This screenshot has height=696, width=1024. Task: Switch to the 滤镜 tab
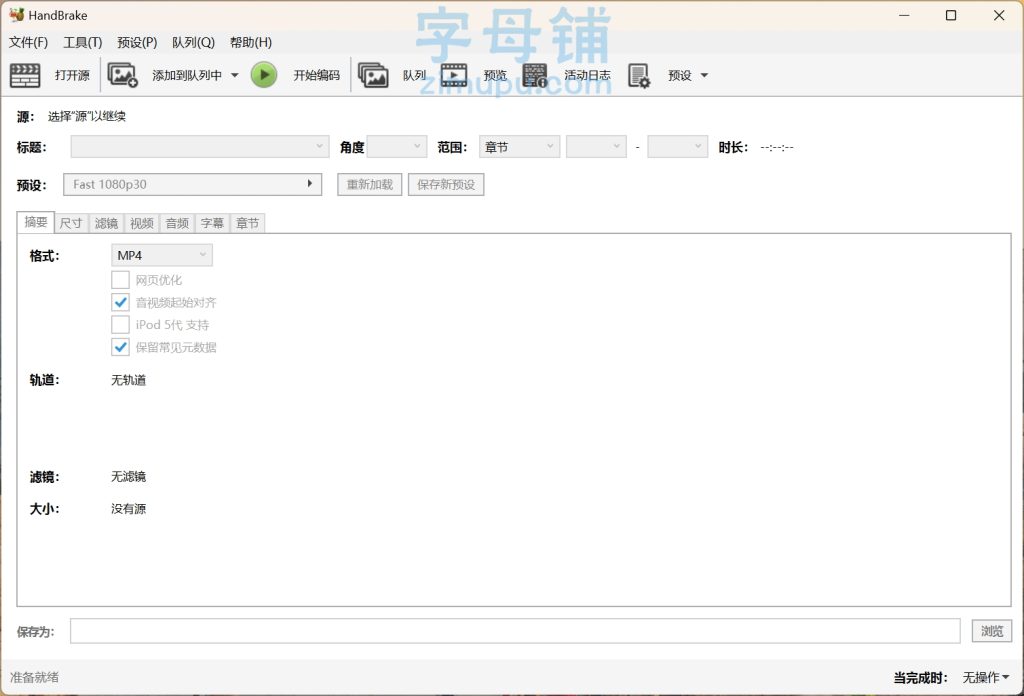(106, 223)
